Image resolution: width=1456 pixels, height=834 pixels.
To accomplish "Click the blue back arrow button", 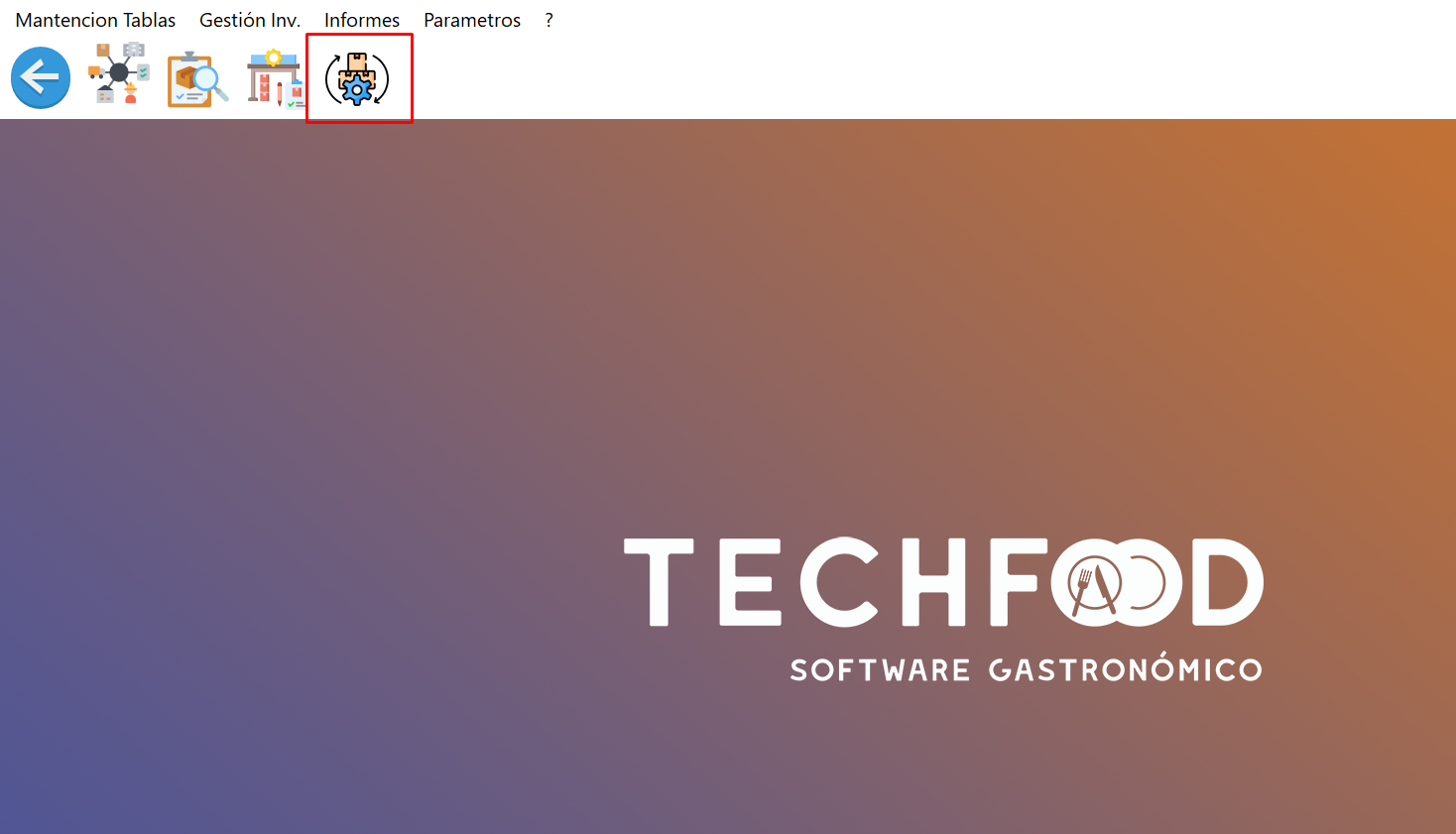I will click(41, 77).
